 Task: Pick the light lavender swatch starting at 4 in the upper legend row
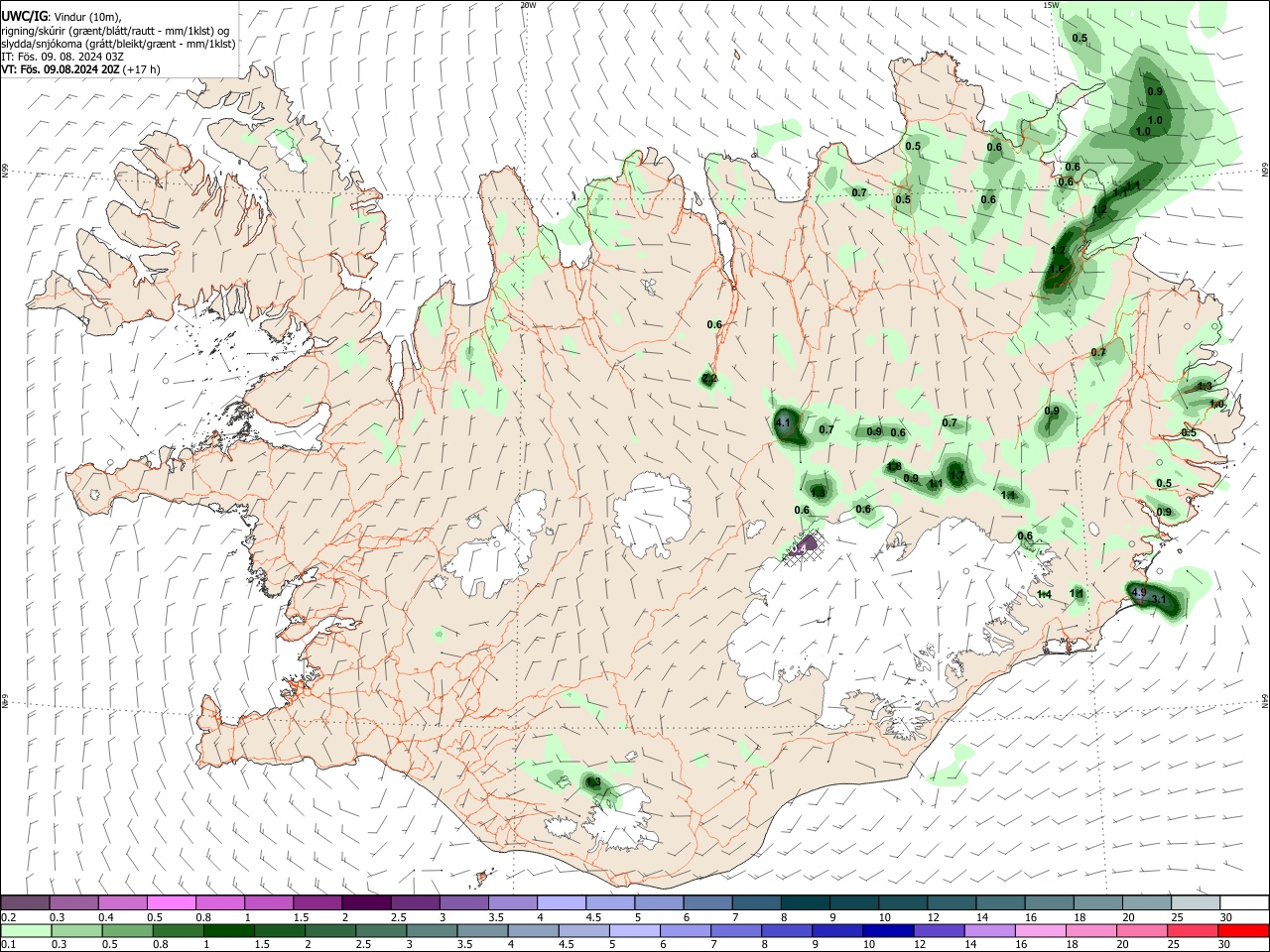coord(561,902)
